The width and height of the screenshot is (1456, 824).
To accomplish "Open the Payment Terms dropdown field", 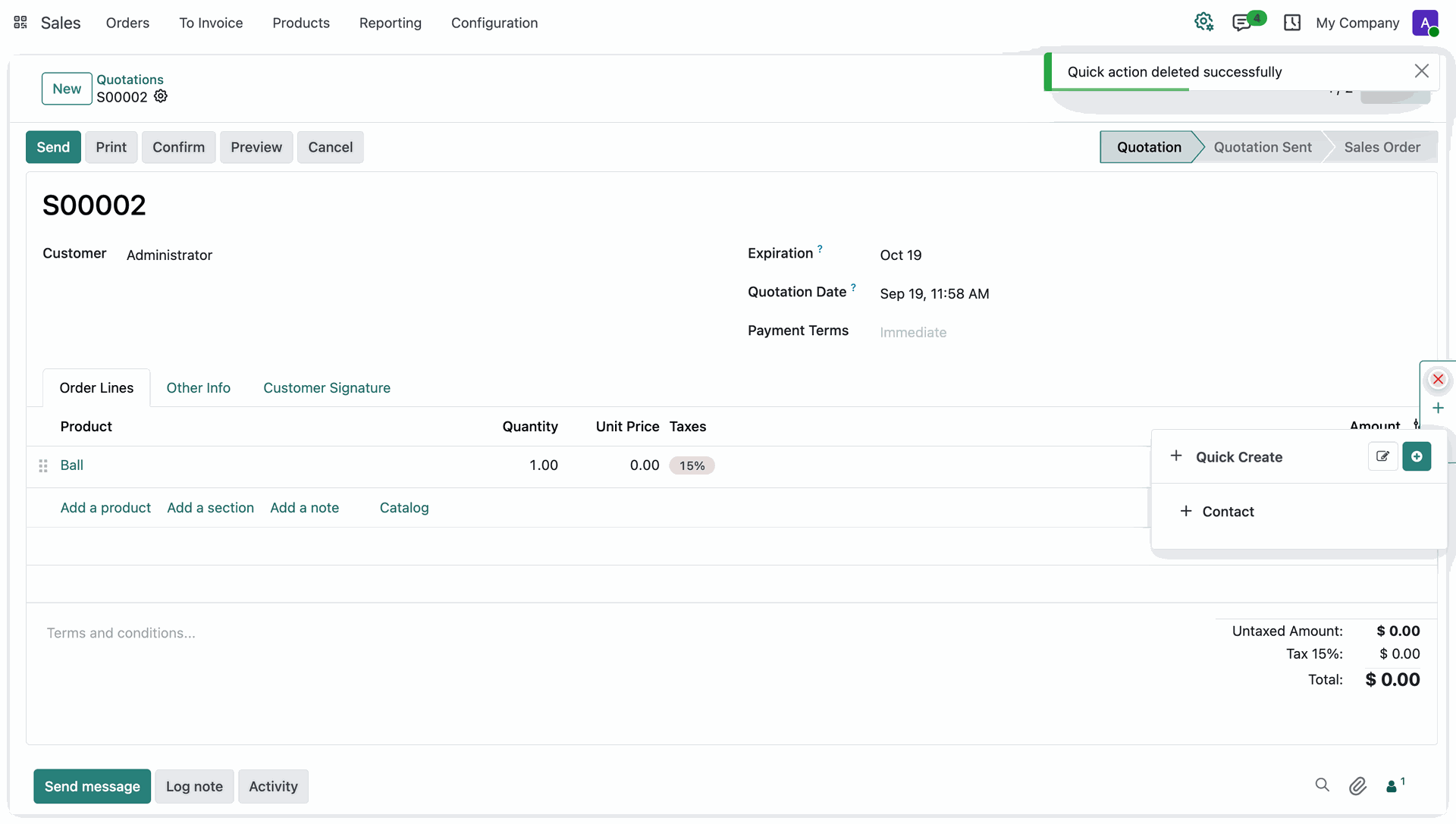I will 913,332.
